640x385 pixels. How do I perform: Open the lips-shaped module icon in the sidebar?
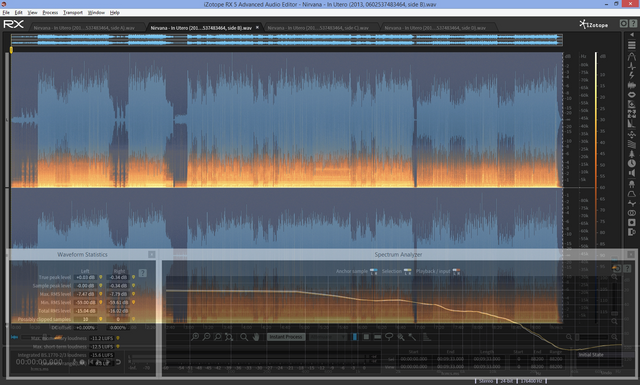pos(631,95)
